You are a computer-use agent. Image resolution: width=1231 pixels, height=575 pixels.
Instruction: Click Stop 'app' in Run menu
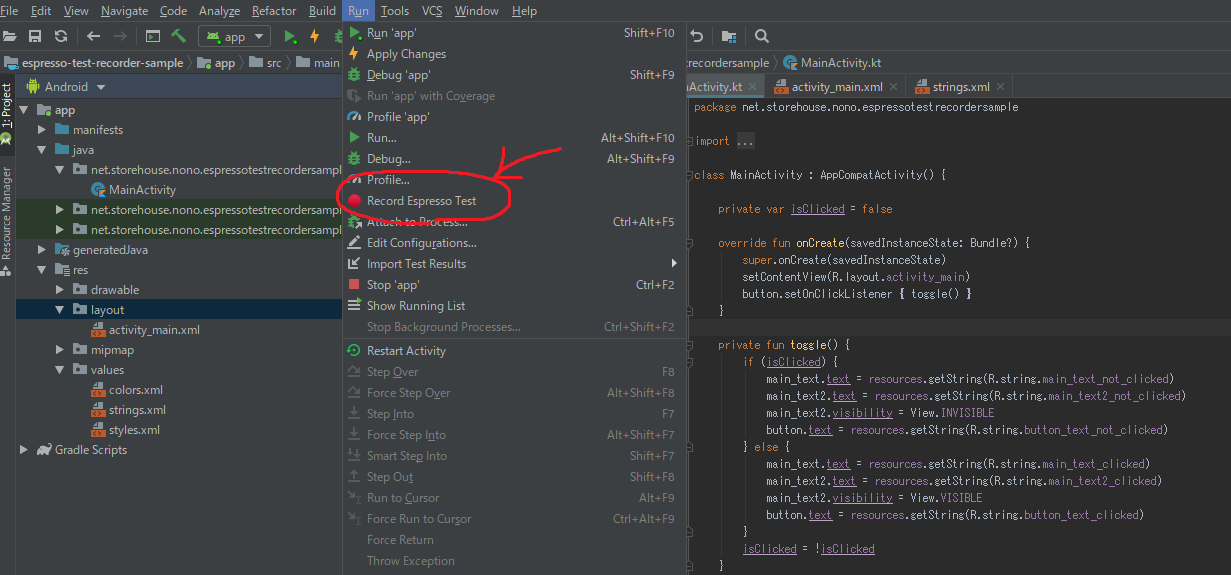click(x=393, y=285)
